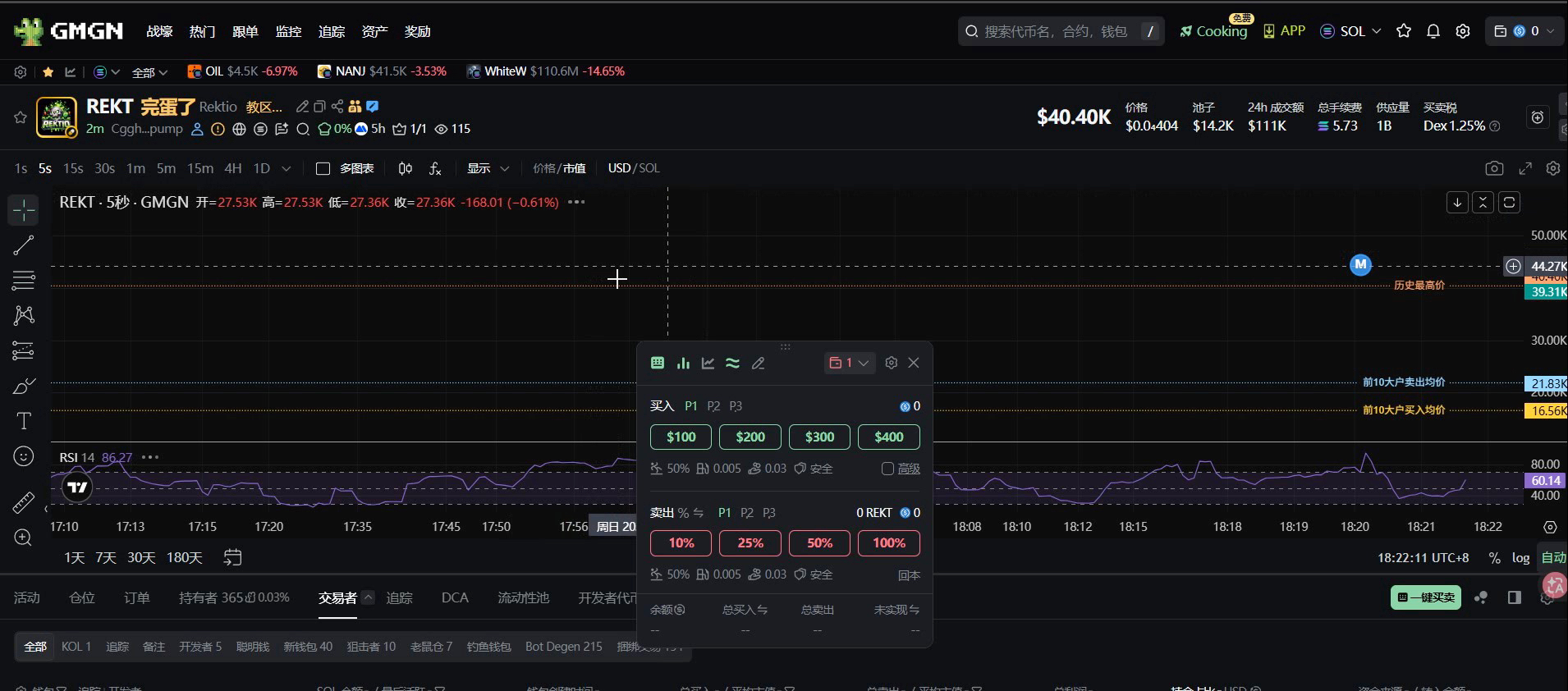Add a price alert with alarm icon
This screenshot has height=691, width=1568.
pyautogui.click(x=1538, y=117)
